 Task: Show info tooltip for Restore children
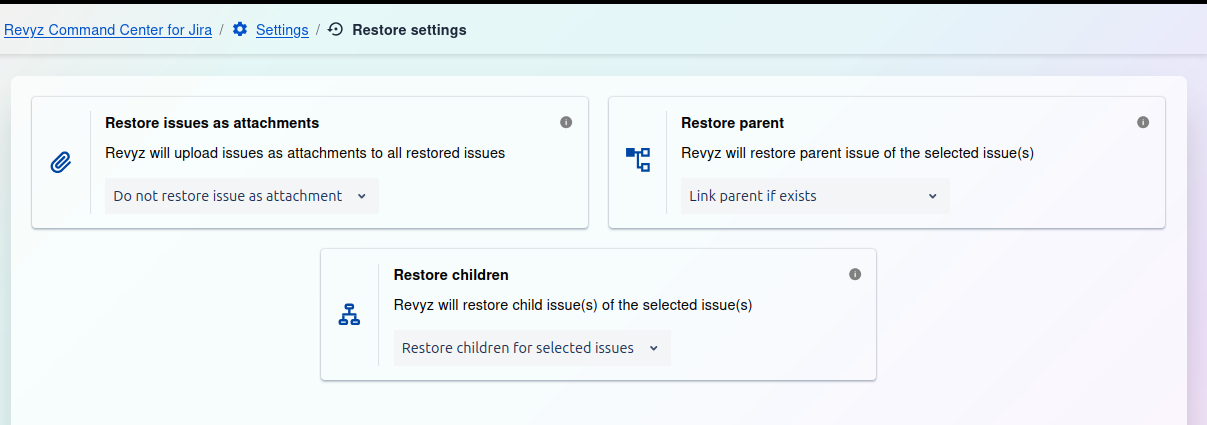[x=855, y=274]
